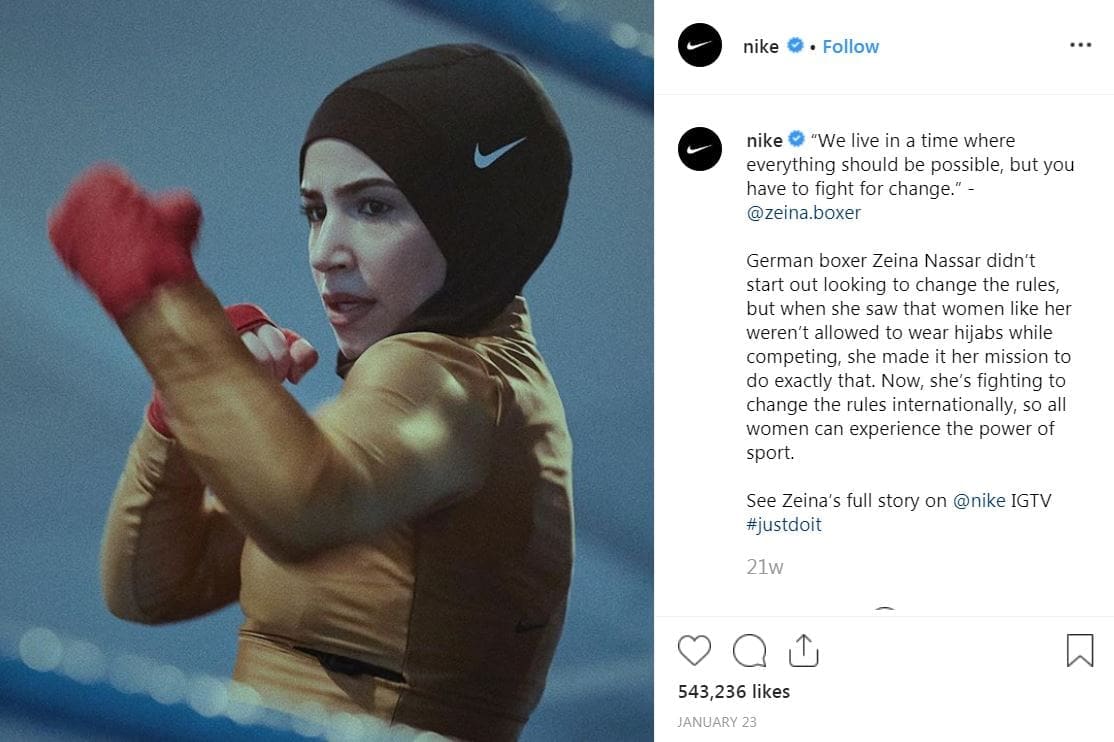View the list of 543,236 likes
1114x742 pixels.
tap(734, 692)
